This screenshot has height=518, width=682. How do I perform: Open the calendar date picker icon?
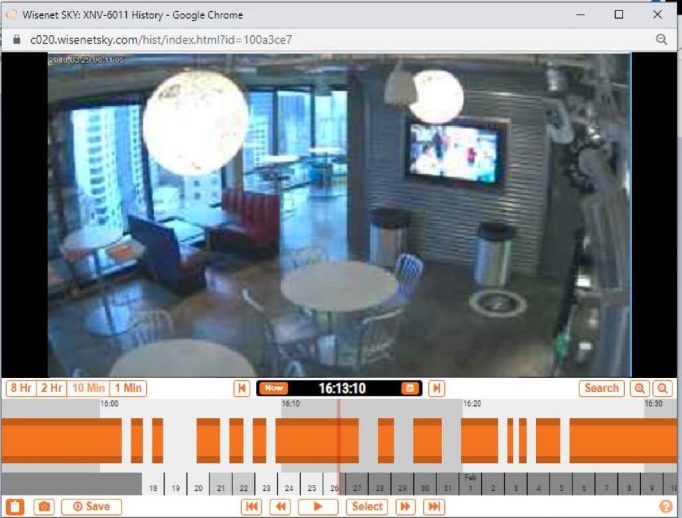(408, 388)
